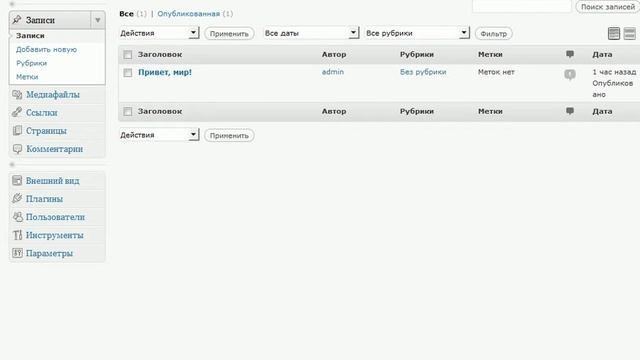640x360 pixels.
Task: Sort by comments icon in top header
Action: (x=570, y=54)
